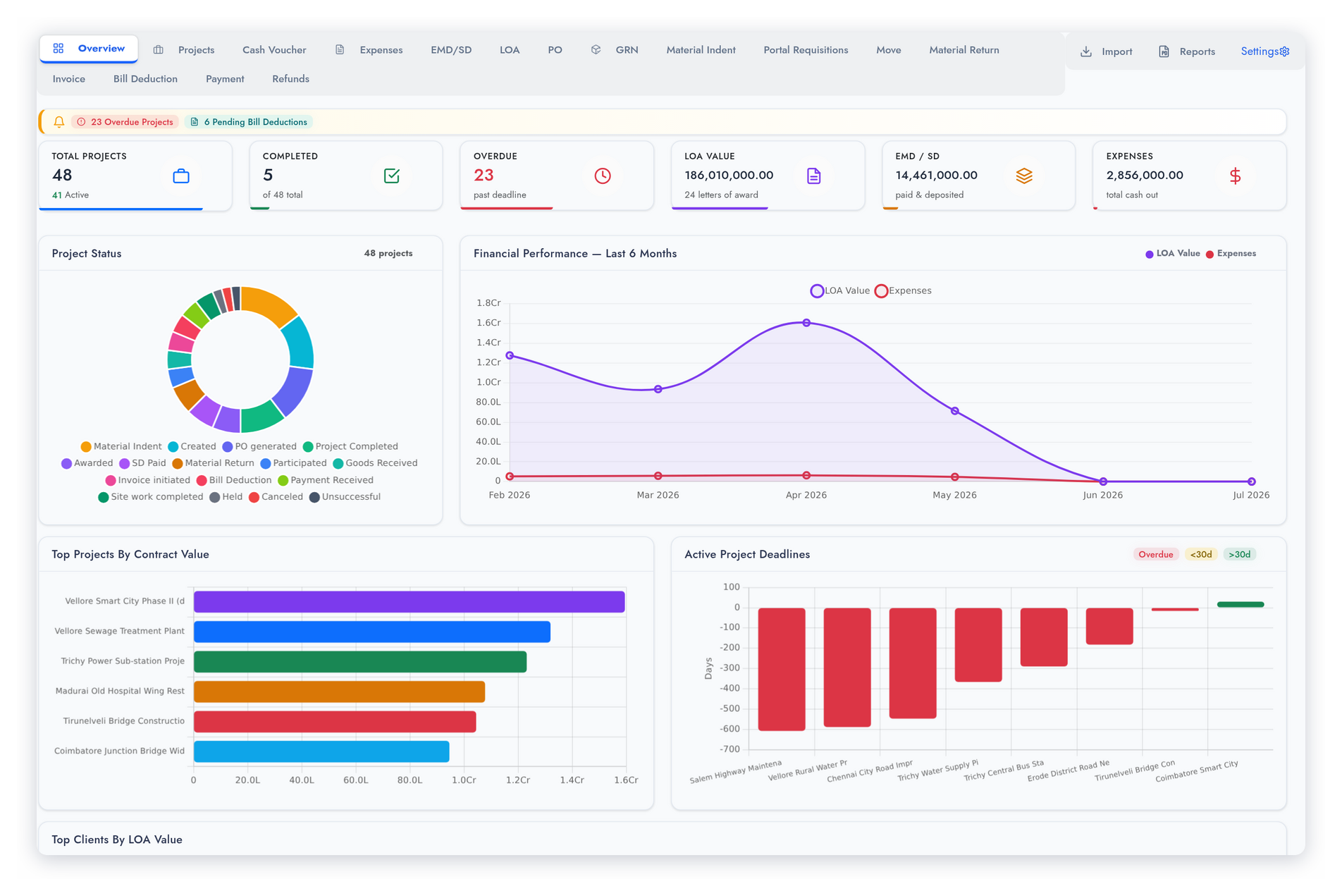Image resolution: width=1342 pixels, height=896 pixels.
Task: Click the Expenses dollar sign icon
Action: [1235, 176]
